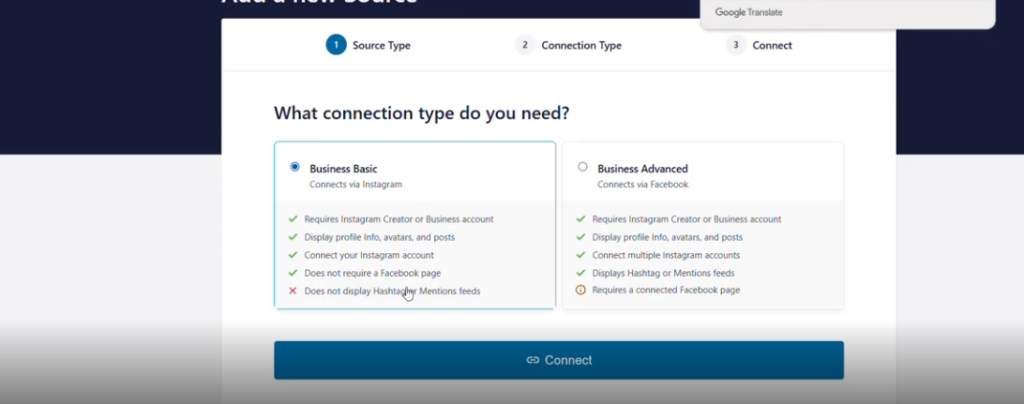Click the link icon on the Connect button
Viewport: 1024px width, 404px height.
[x=533, y=360]
